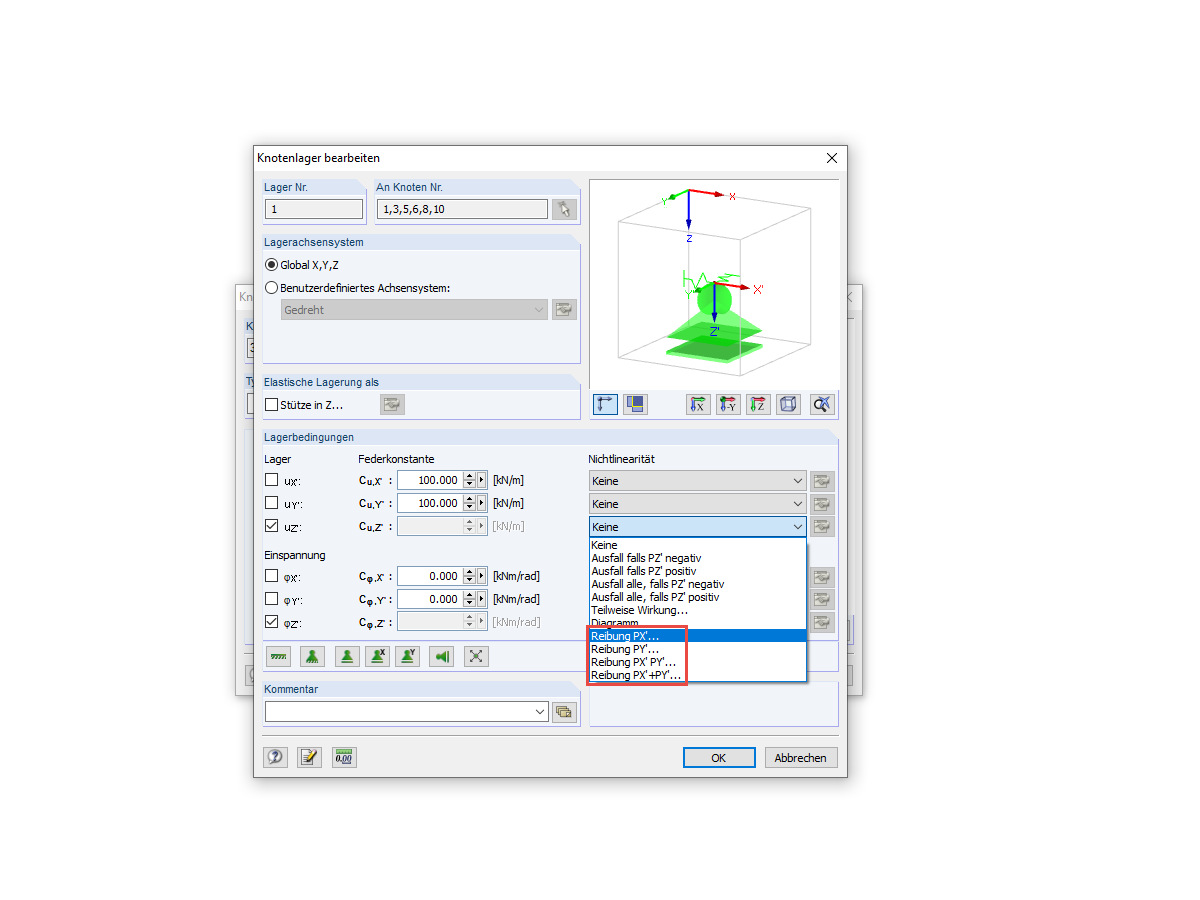Activate the zoom reset magnifier icon

[x=822, y=404]
